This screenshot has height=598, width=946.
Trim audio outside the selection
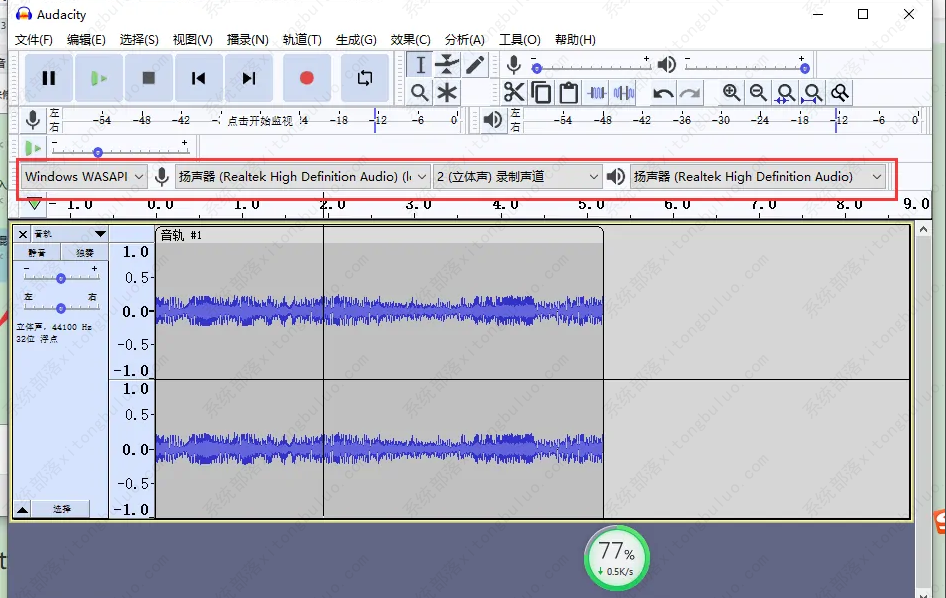(x=597, y=93)
